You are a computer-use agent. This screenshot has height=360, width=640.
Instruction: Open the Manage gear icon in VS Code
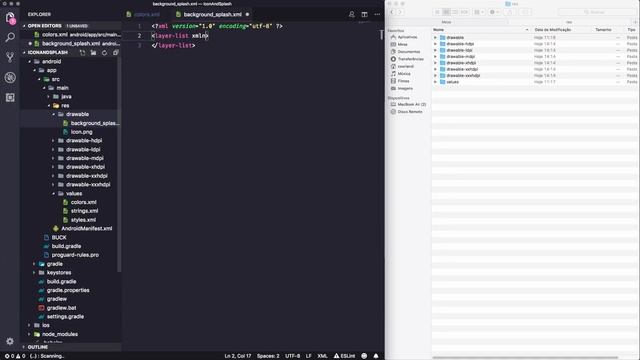[10, 341]
